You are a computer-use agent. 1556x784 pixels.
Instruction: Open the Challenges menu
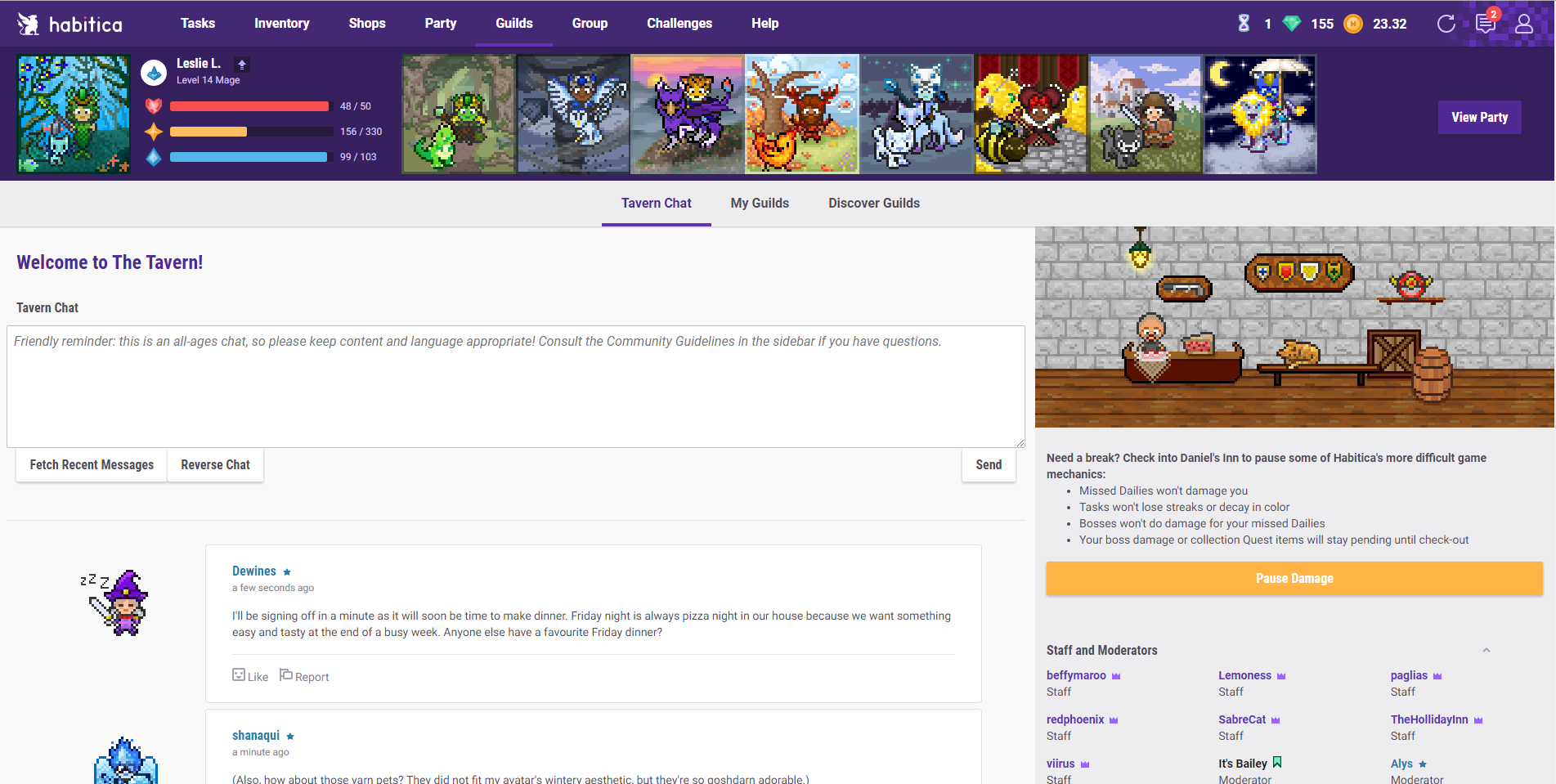pyautogui.click(x=679, y=24)
